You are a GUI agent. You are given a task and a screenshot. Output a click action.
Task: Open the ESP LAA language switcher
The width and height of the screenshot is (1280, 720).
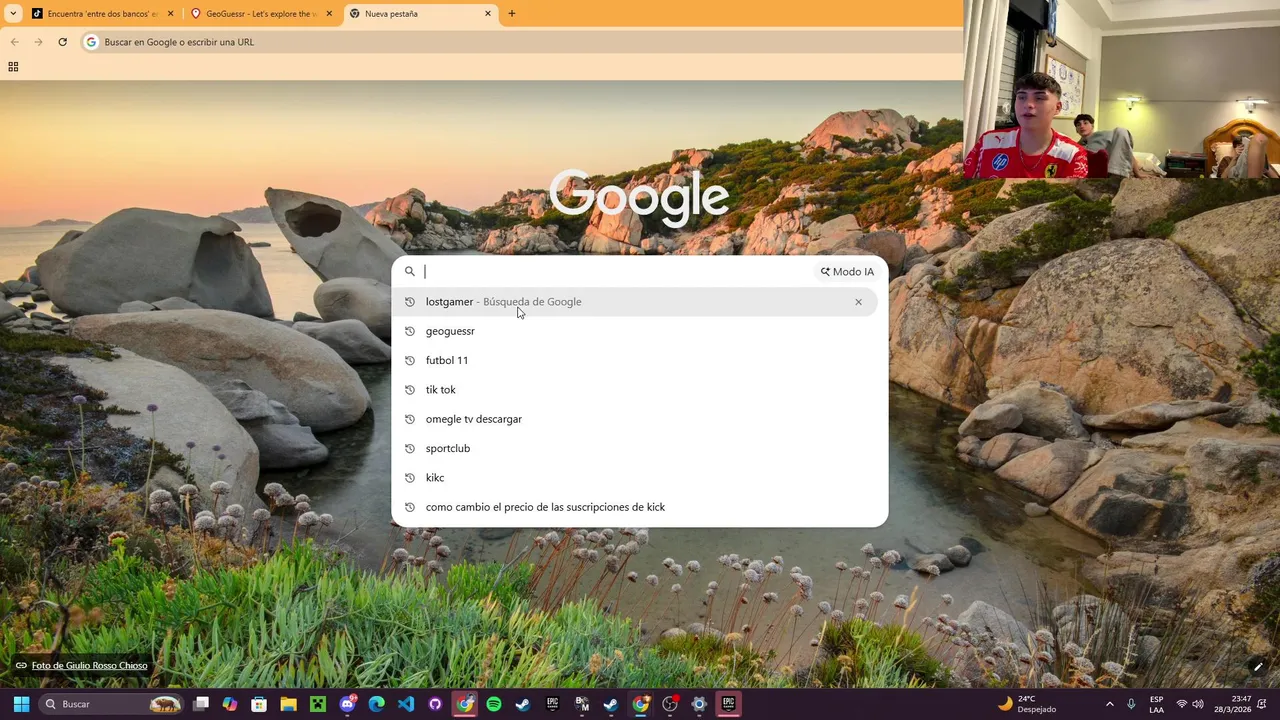[x=1156, y=704]
